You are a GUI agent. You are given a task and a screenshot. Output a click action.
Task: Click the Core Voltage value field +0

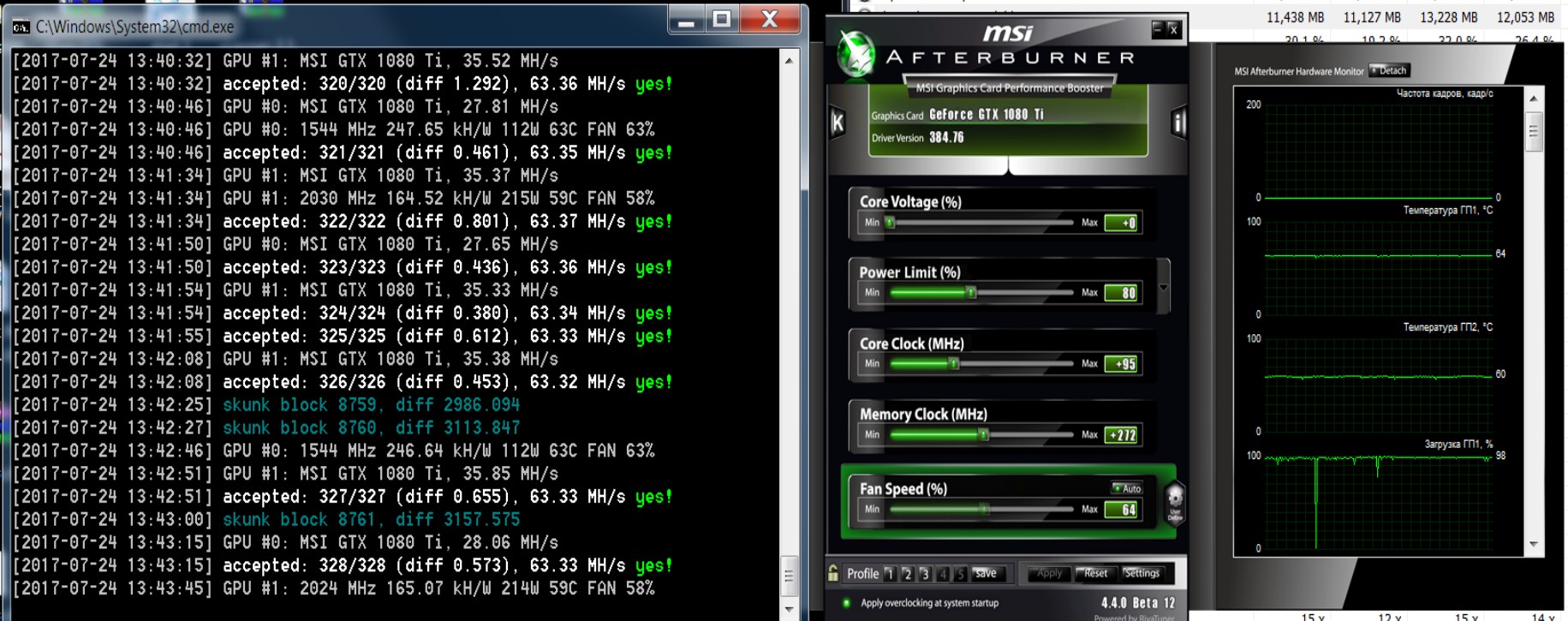(x=1121, y=223)
